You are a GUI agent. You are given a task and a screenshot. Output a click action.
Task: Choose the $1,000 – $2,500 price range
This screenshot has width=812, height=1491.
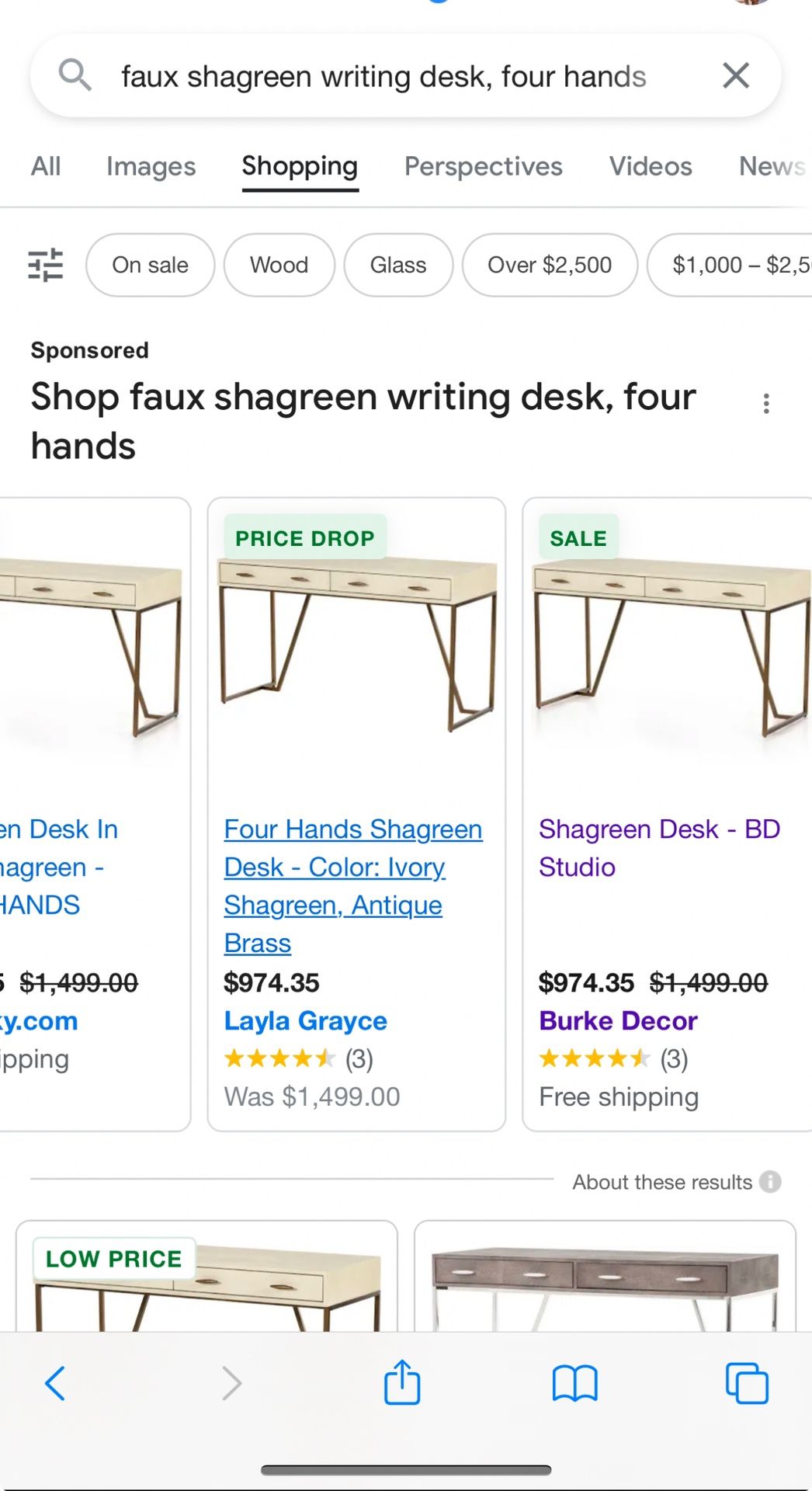coord(739,265)
